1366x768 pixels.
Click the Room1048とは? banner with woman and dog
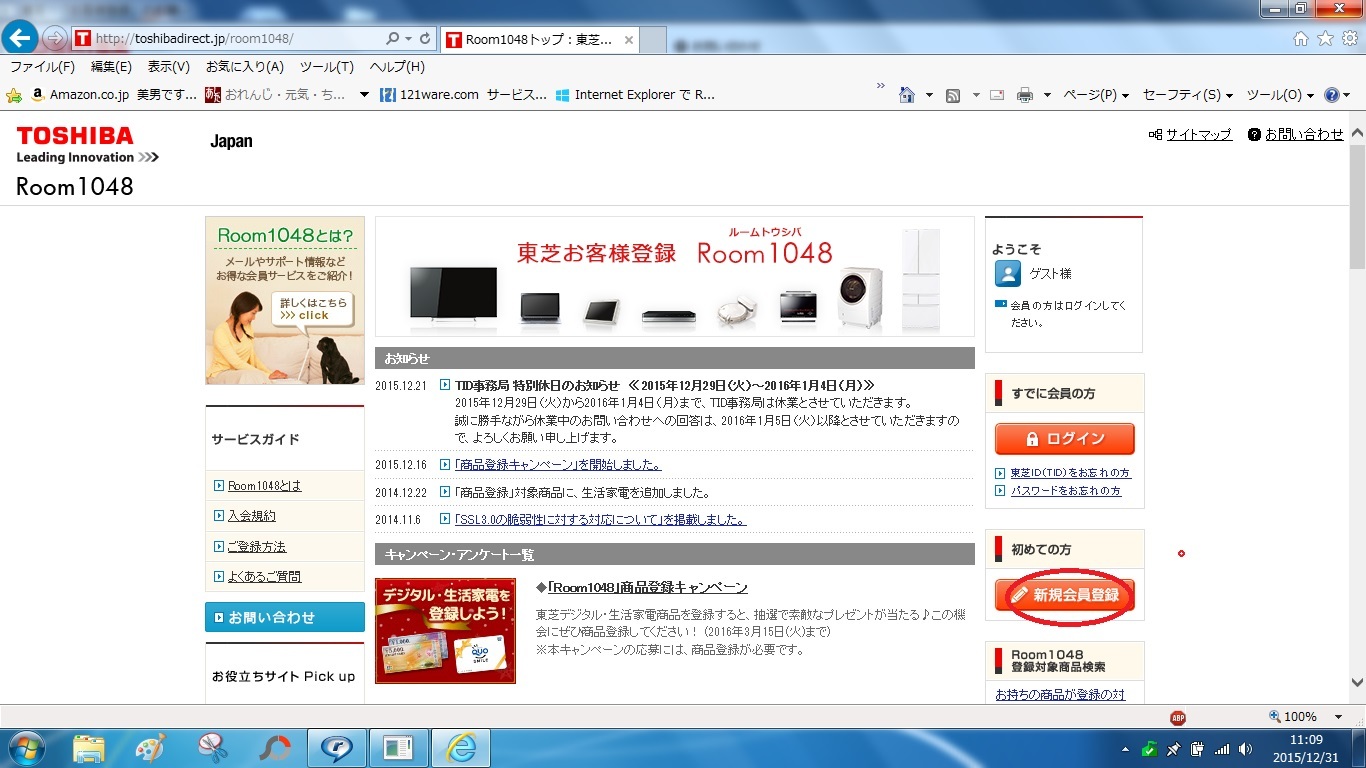click(x=285, y=300)
